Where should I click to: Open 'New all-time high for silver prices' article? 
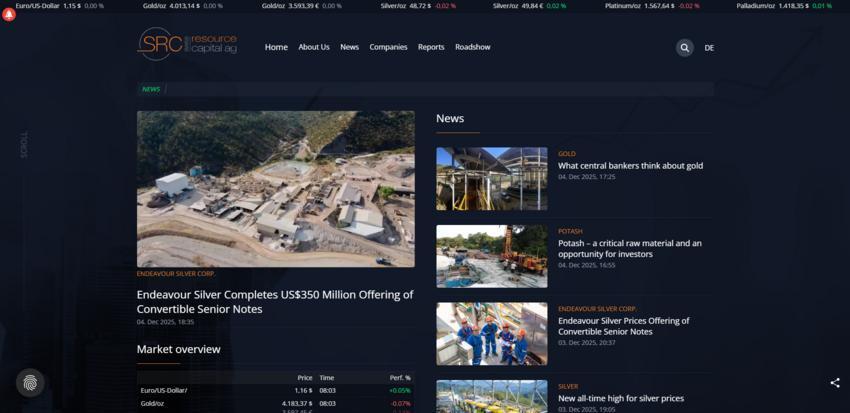point(621,398)
